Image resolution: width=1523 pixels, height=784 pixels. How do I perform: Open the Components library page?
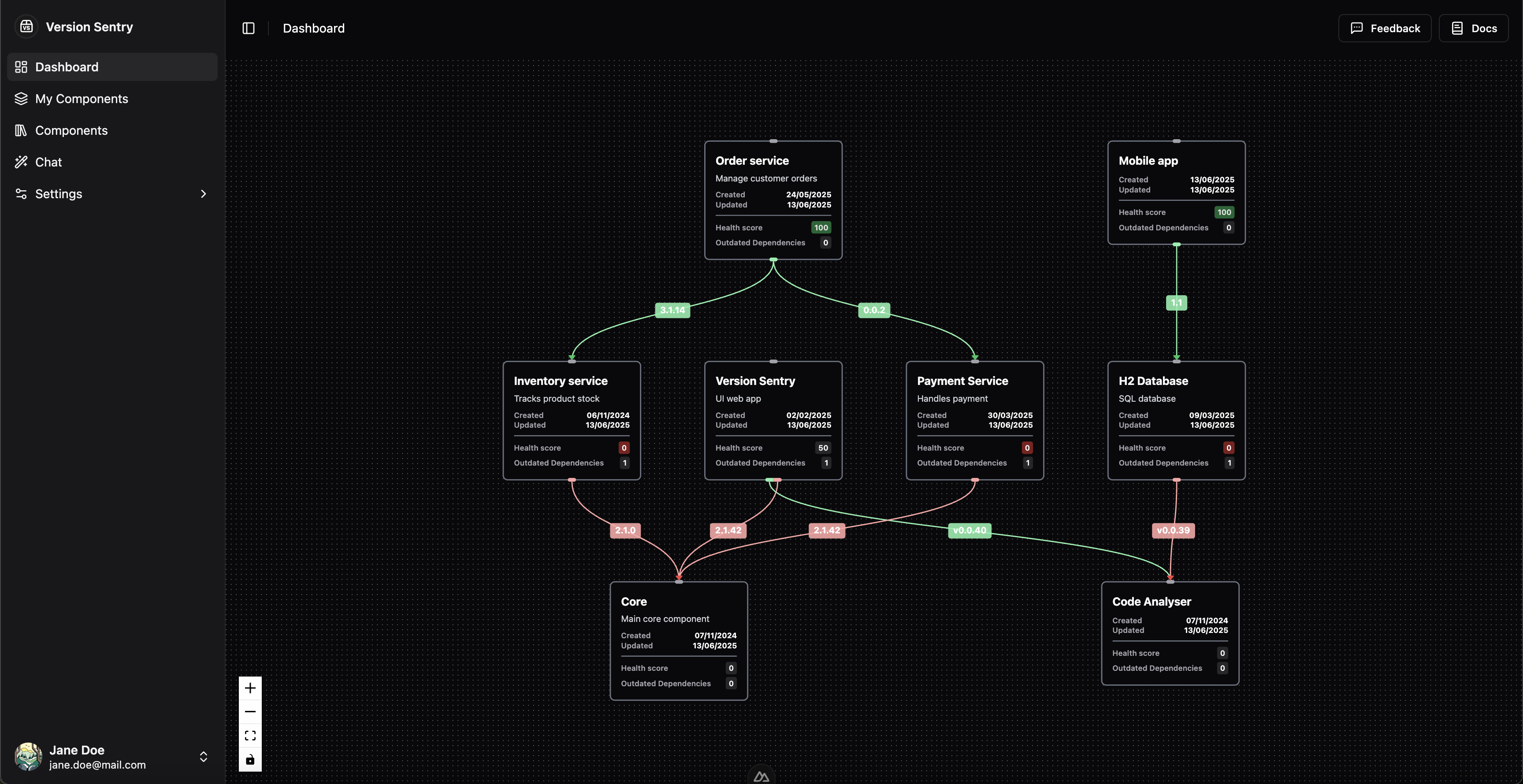pyautogui.click(x=112, y=130)
